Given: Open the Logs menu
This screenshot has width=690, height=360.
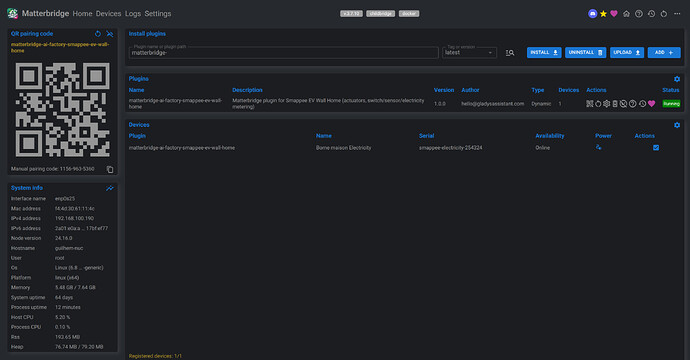Looking at the screenshot, I should point(133,14).
